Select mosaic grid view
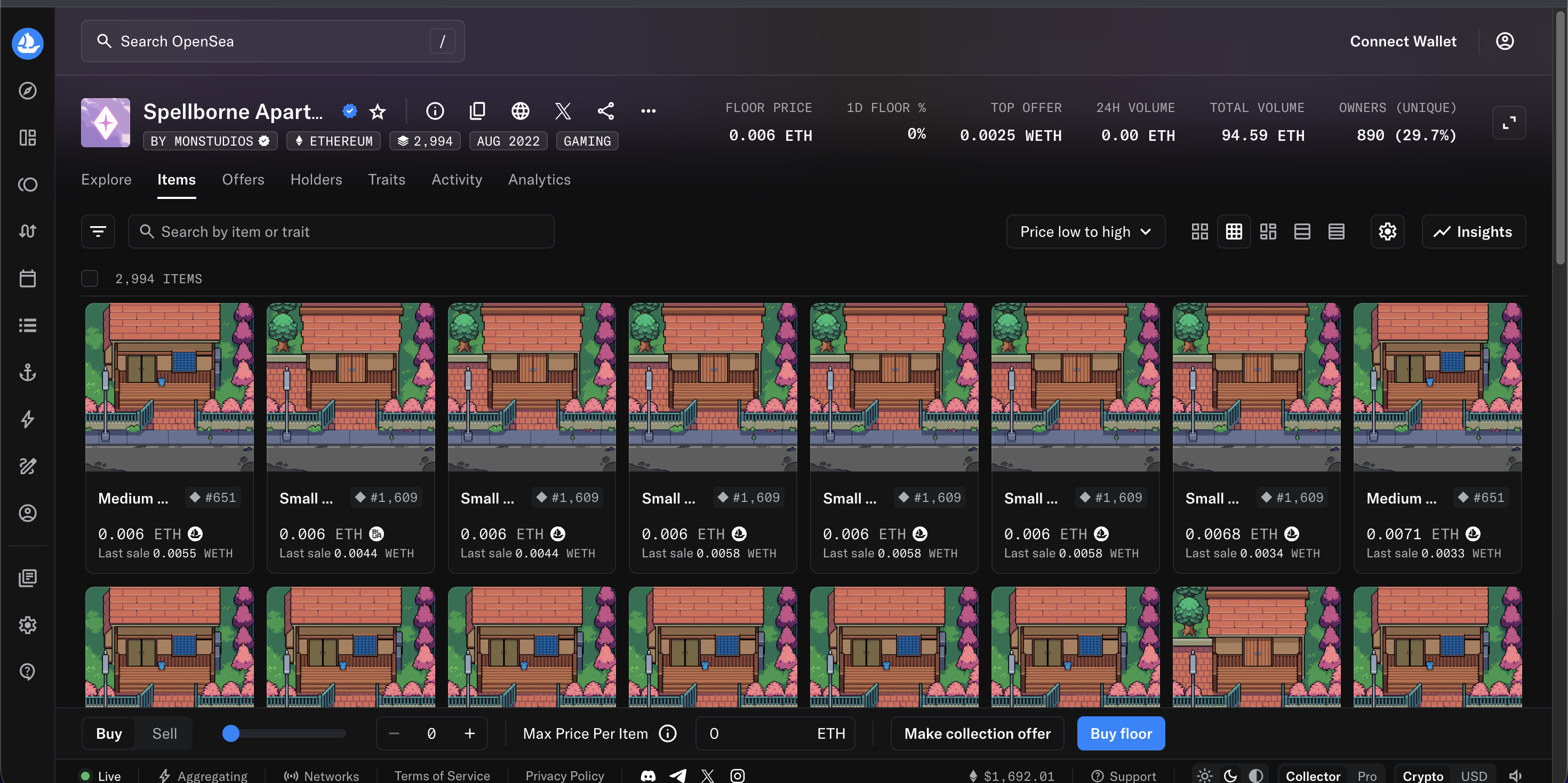Viewport: 1568px width, 783px height. coord(1268,231)
